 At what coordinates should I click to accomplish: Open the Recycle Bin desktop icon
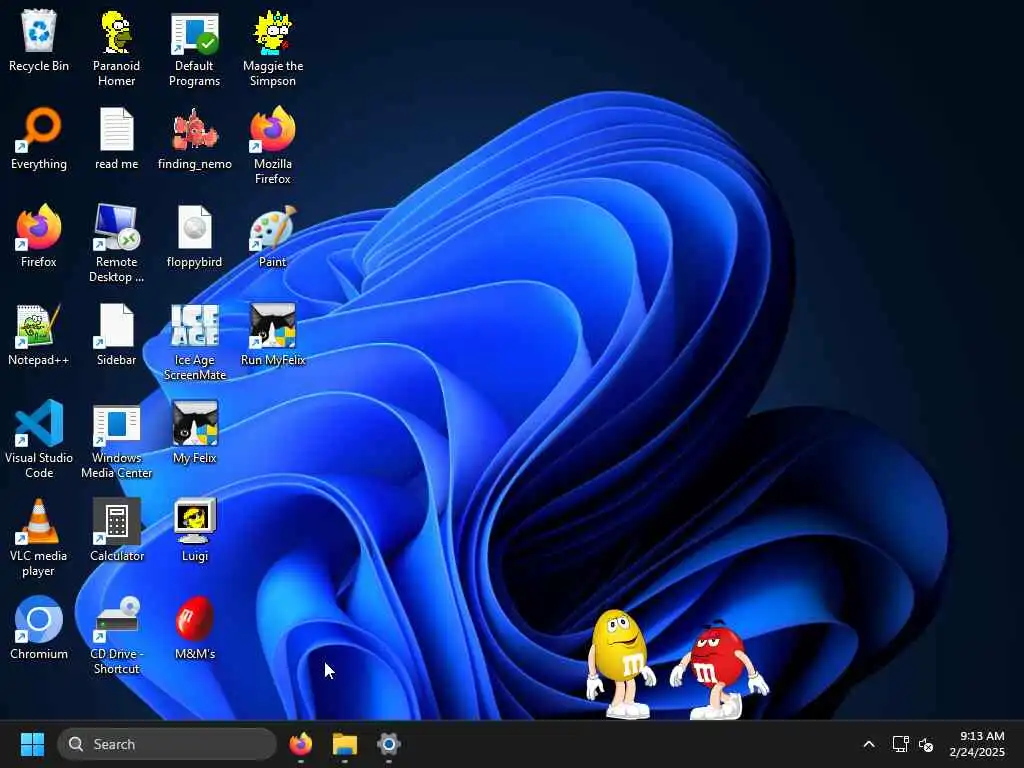click(39, 40)
